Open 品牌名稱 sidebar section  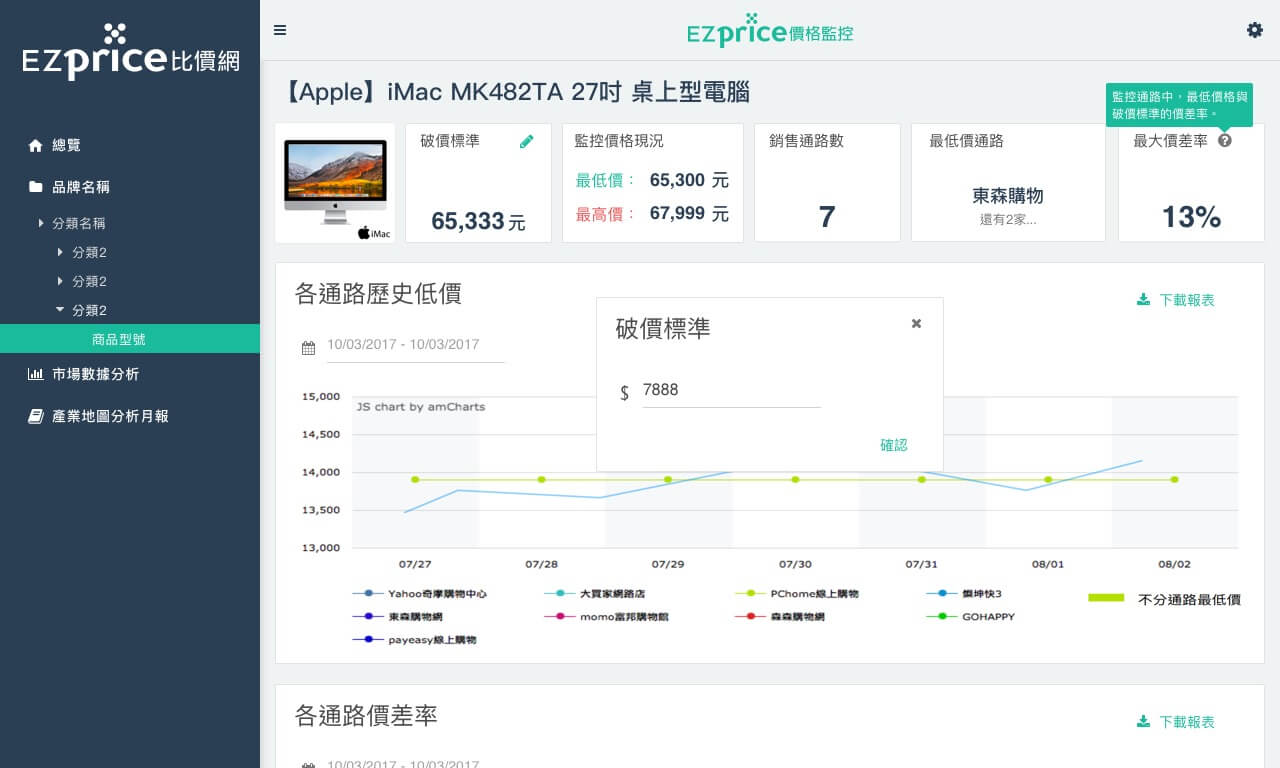coord(80,187)
